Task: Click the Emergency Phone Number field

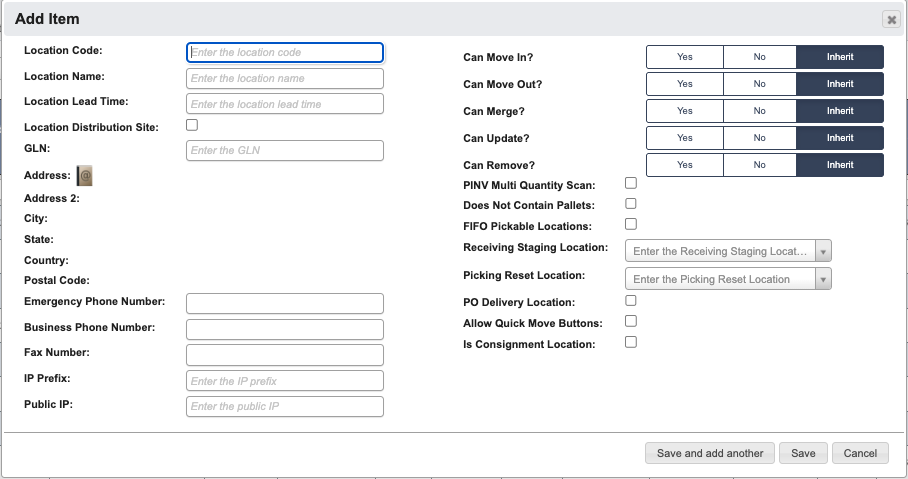Action: pyautogui.click(x=285, y=304)
